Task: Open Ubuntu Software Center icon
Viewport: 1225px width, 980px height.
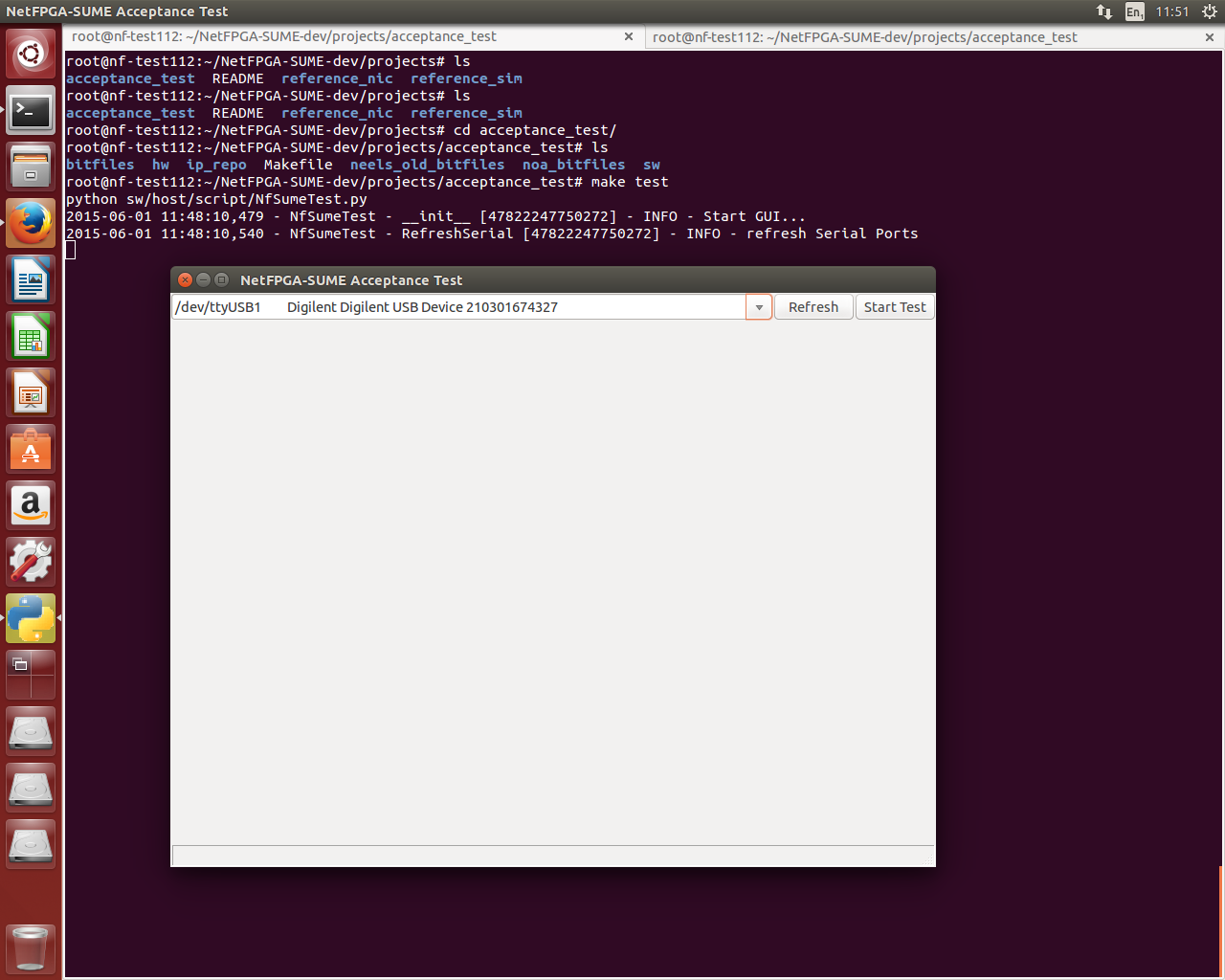Action: pos(31,450)
